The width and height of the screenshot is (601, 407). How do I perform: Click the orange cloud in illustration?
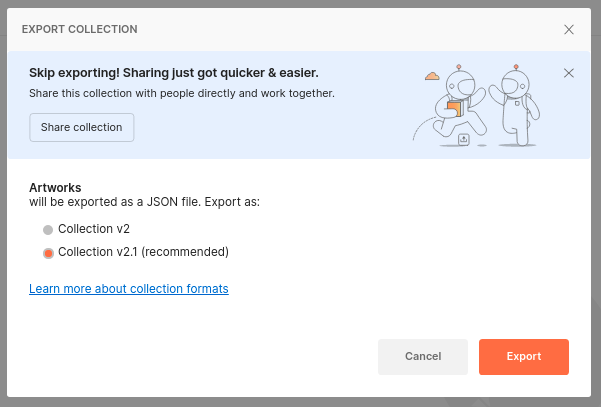coord(432,76)
